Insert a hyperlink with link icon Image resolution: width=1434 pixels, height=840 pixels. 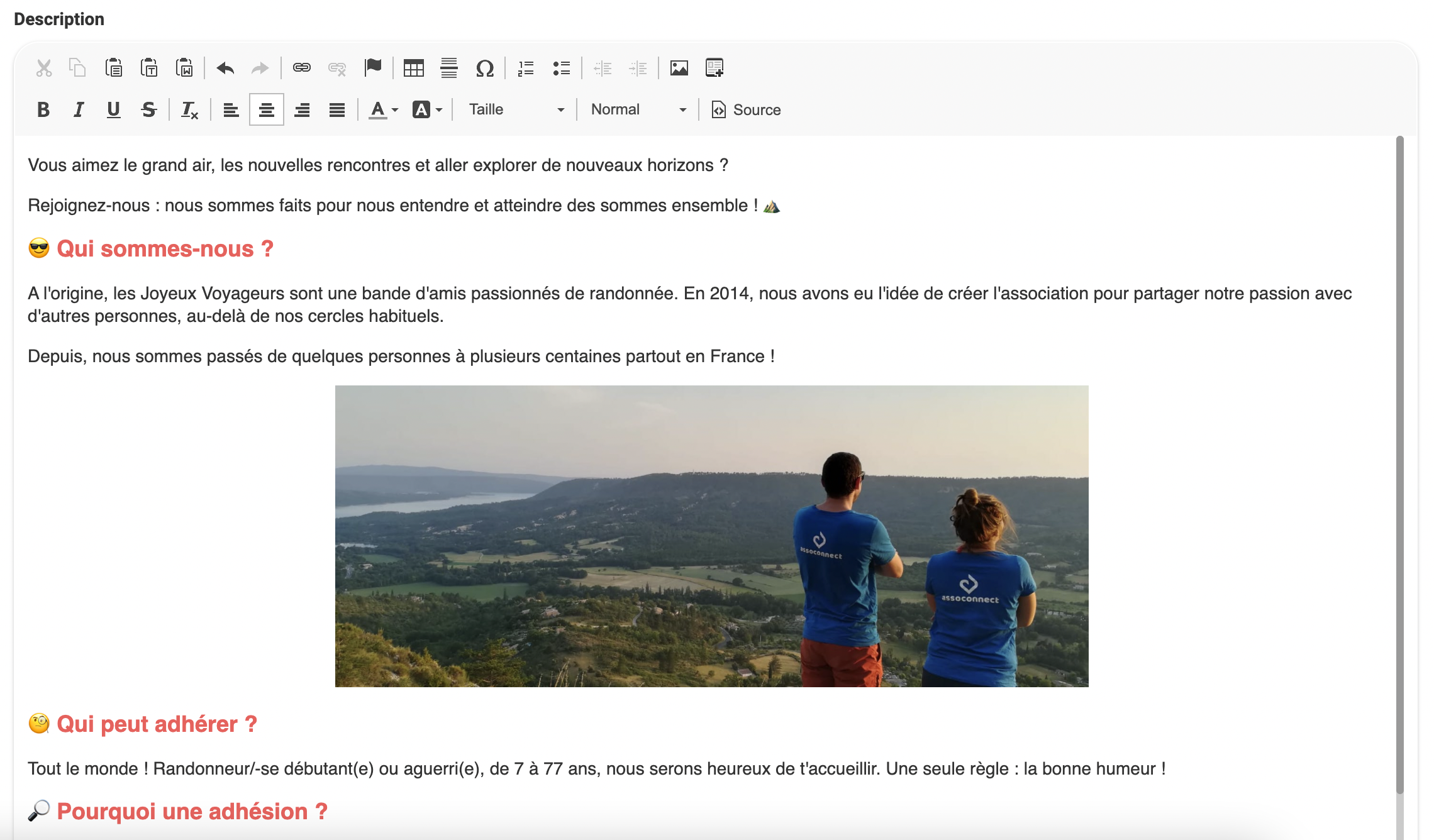tap(302, 68)
